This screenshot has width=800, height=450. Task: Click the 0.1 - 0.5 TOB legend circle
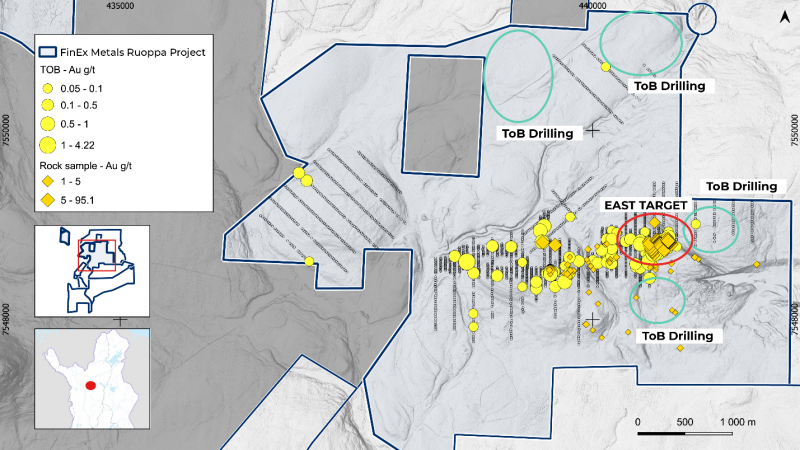click(47, 105)
